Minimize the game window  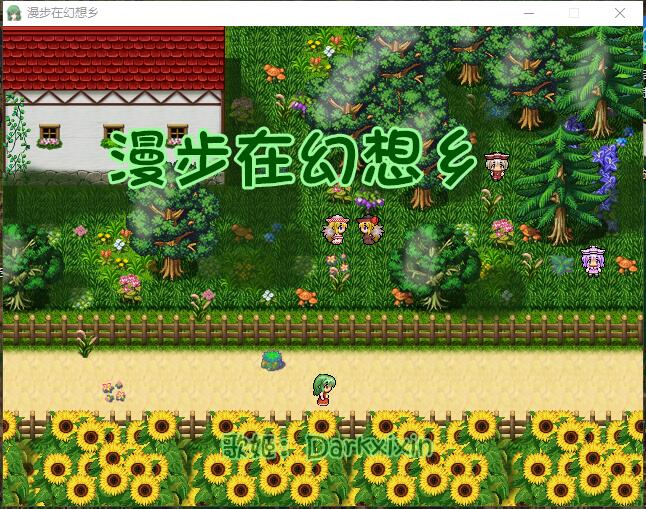(x=529, y=13)
